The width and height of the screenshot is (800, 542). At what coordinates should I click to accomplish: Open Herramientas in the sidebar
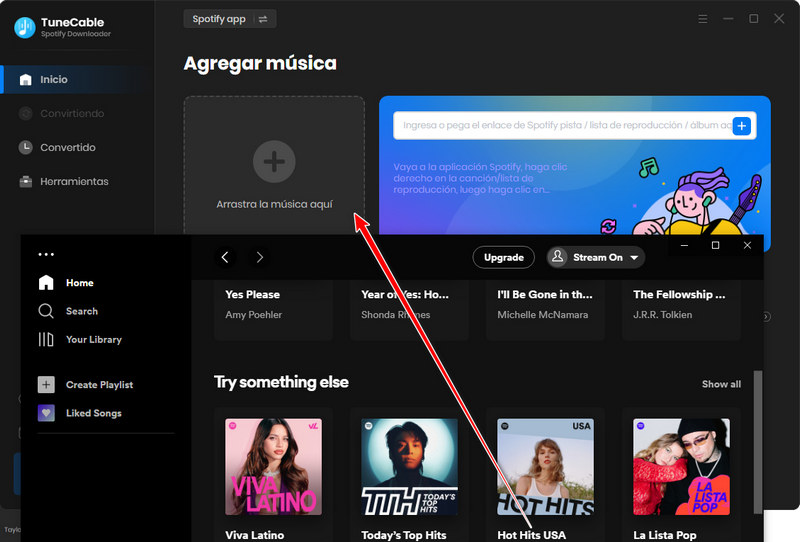tap(73, 181)
